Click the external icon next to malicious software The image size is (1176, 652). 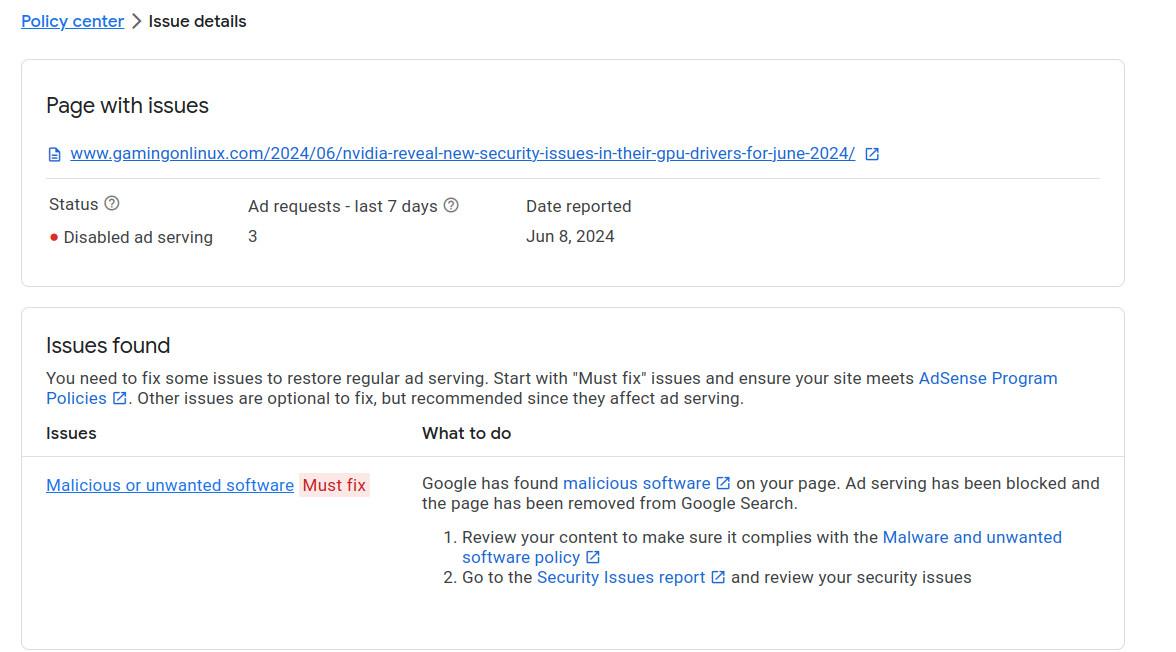coord(723,484)
